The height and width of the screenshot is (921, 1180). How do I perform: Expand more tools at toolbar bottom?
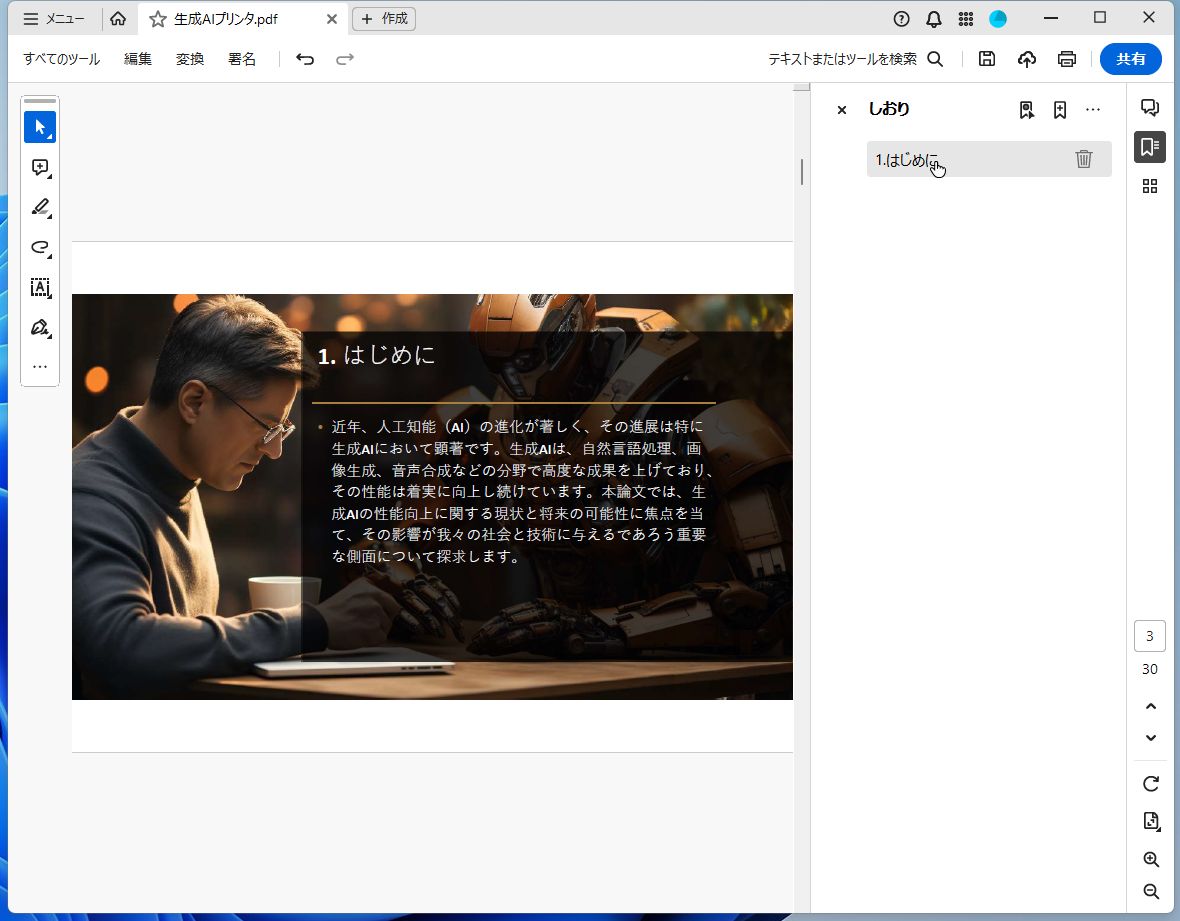pos(40,366)
